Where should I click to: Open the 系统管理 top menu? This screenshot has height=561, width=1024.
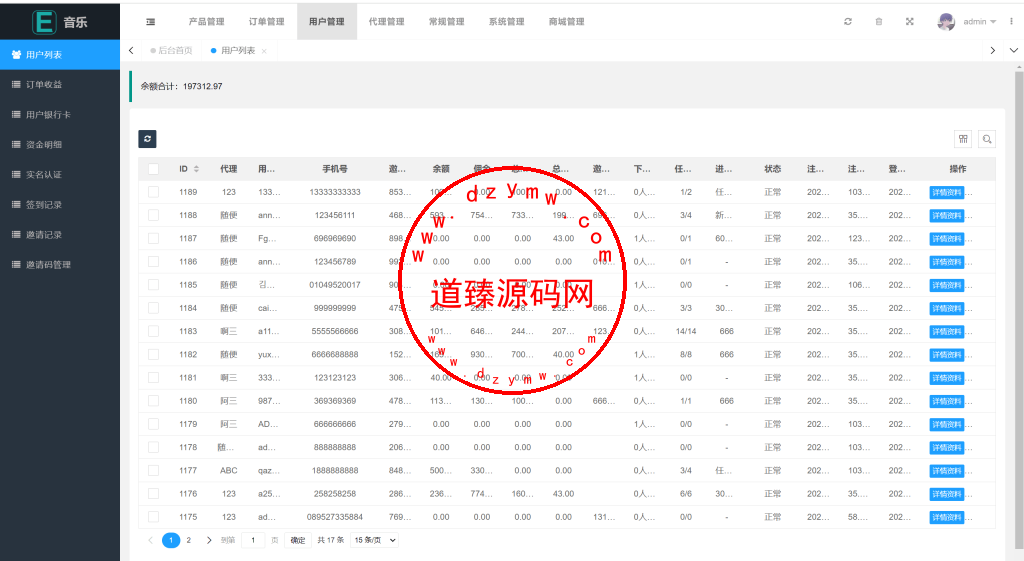tap(507, 22)
